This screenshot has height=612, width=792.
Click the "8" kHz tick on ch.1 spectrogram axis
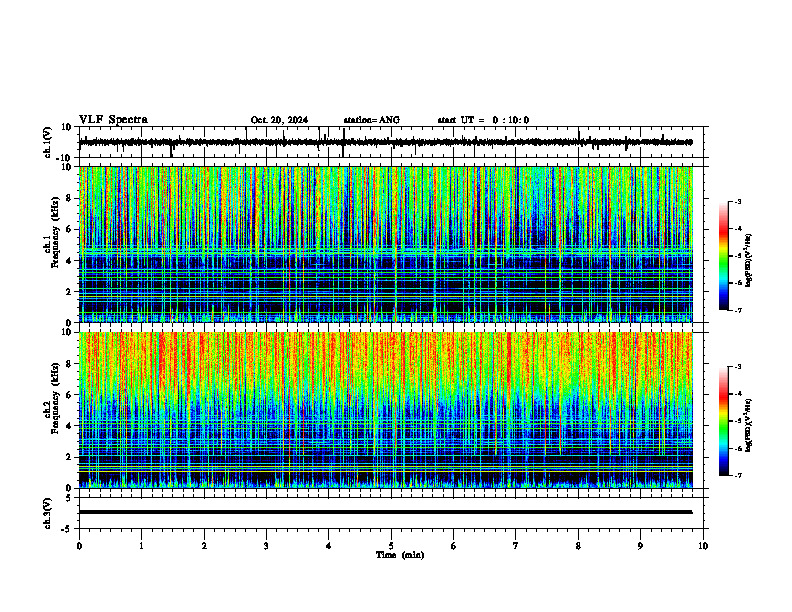[70, 198]
